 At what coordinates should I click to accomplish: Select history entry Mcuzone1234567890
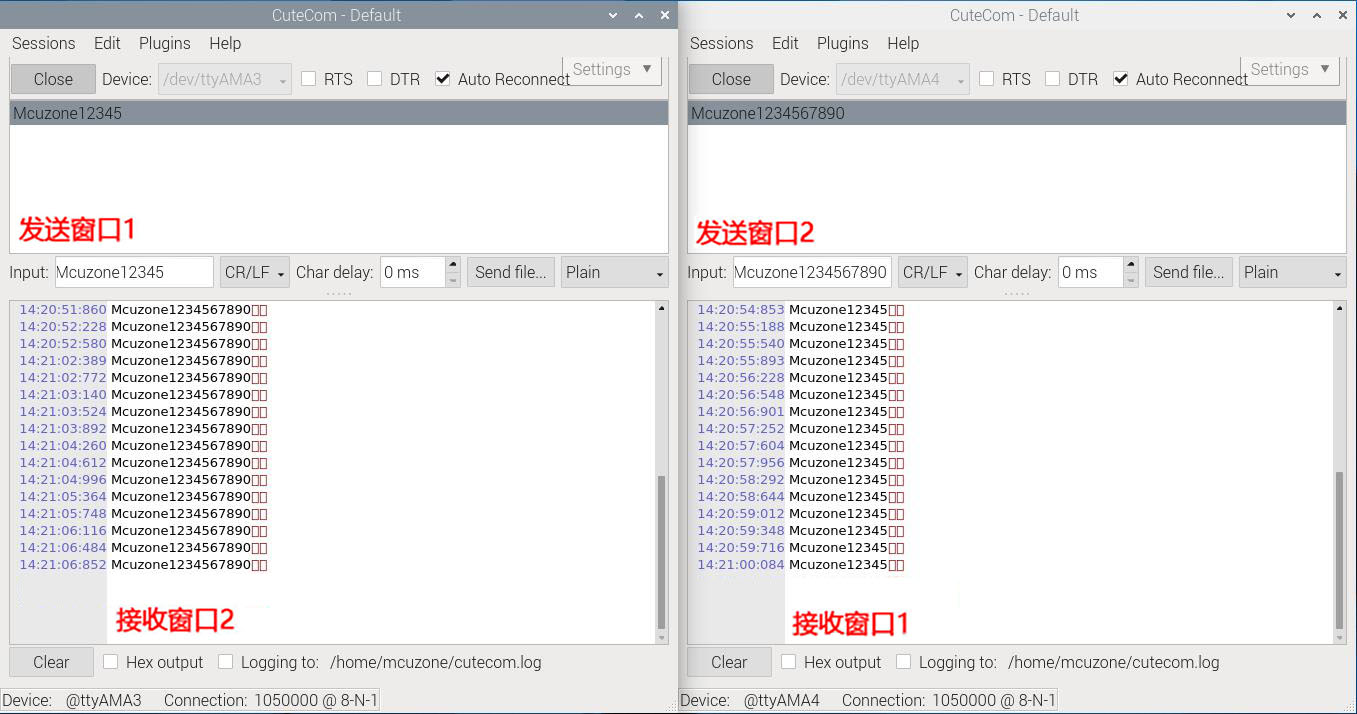(x=1017, y=113)
